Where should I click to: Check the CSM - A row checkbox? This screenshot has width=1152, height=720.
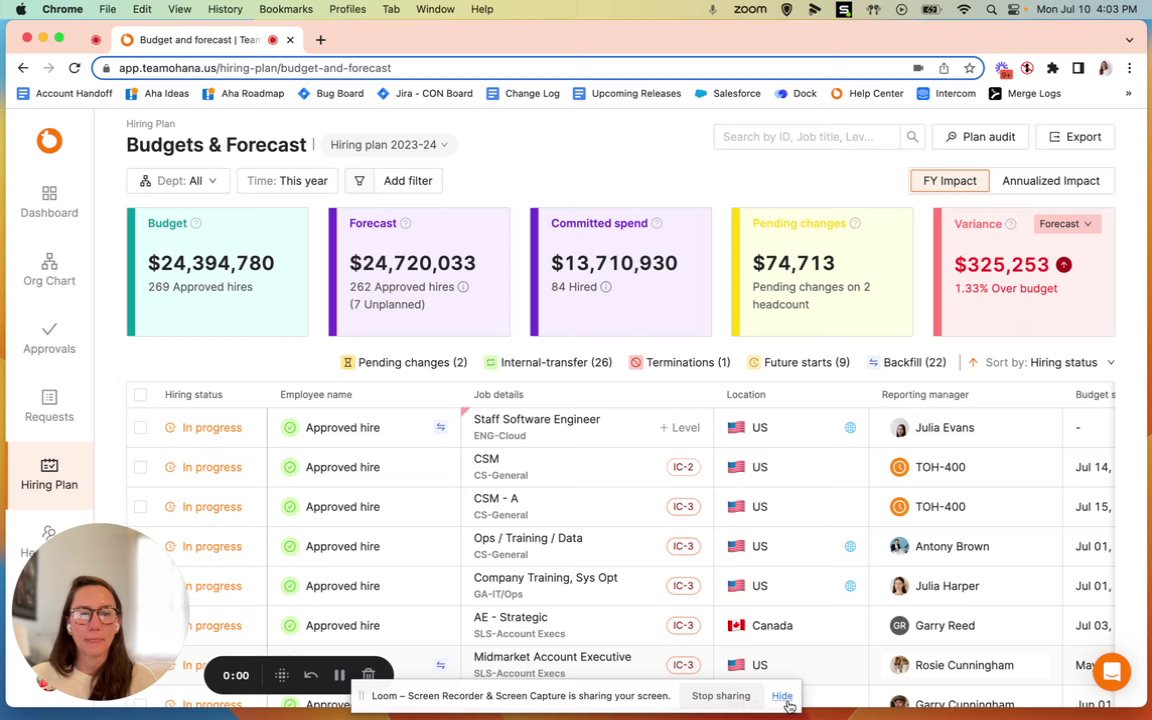pyautogui.click(x=140, y=507)
